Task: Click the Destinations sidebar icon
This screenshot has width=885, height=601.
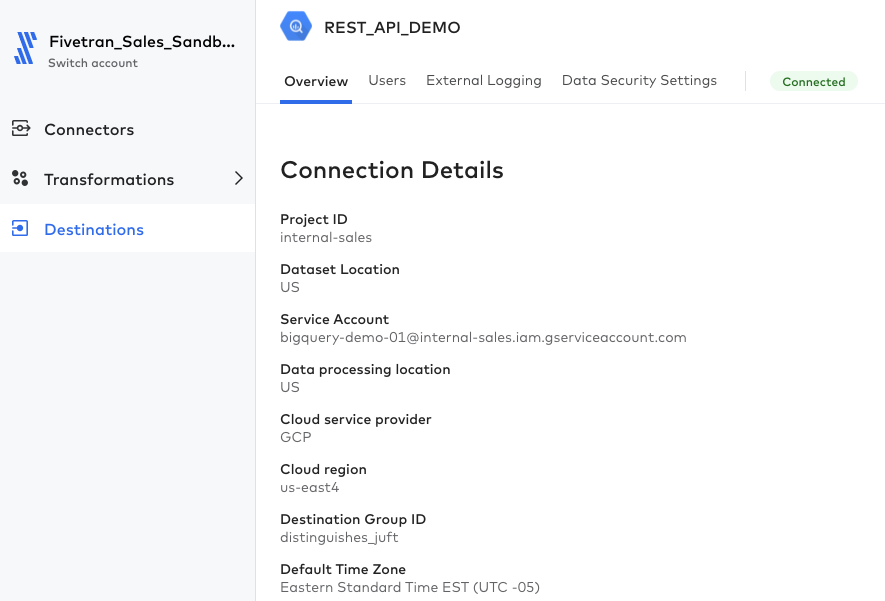Action: pos(20,229)
